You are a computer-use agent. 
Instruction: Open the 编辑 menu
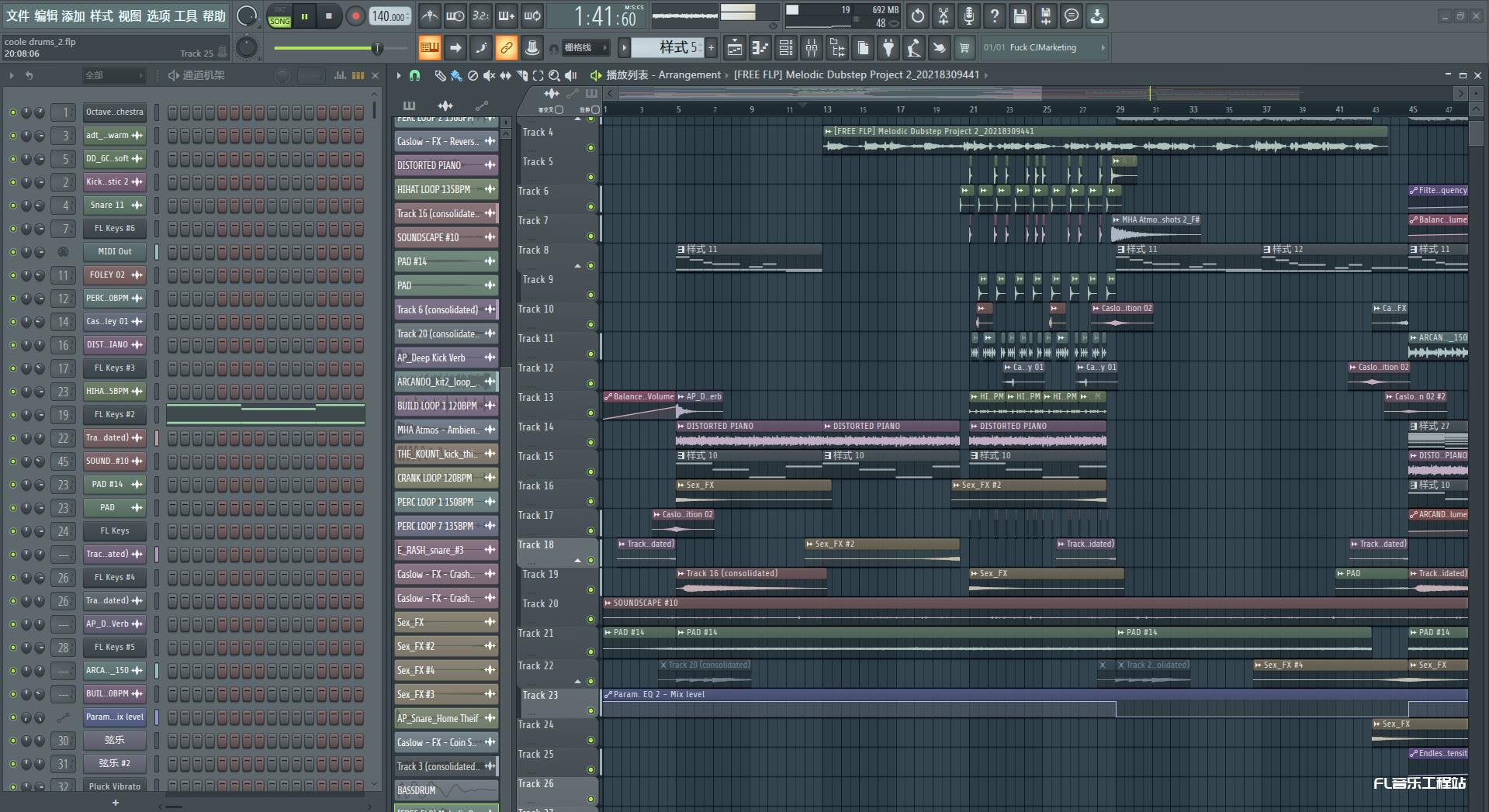[46, 16]
